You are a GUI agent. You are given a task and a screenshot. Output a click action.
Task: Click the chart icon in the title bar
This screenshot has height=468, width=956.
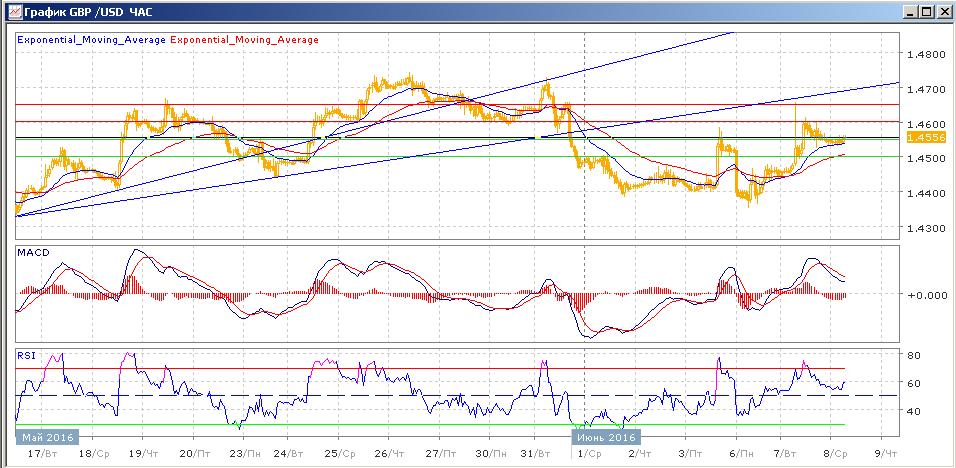[x=13, y=12]
